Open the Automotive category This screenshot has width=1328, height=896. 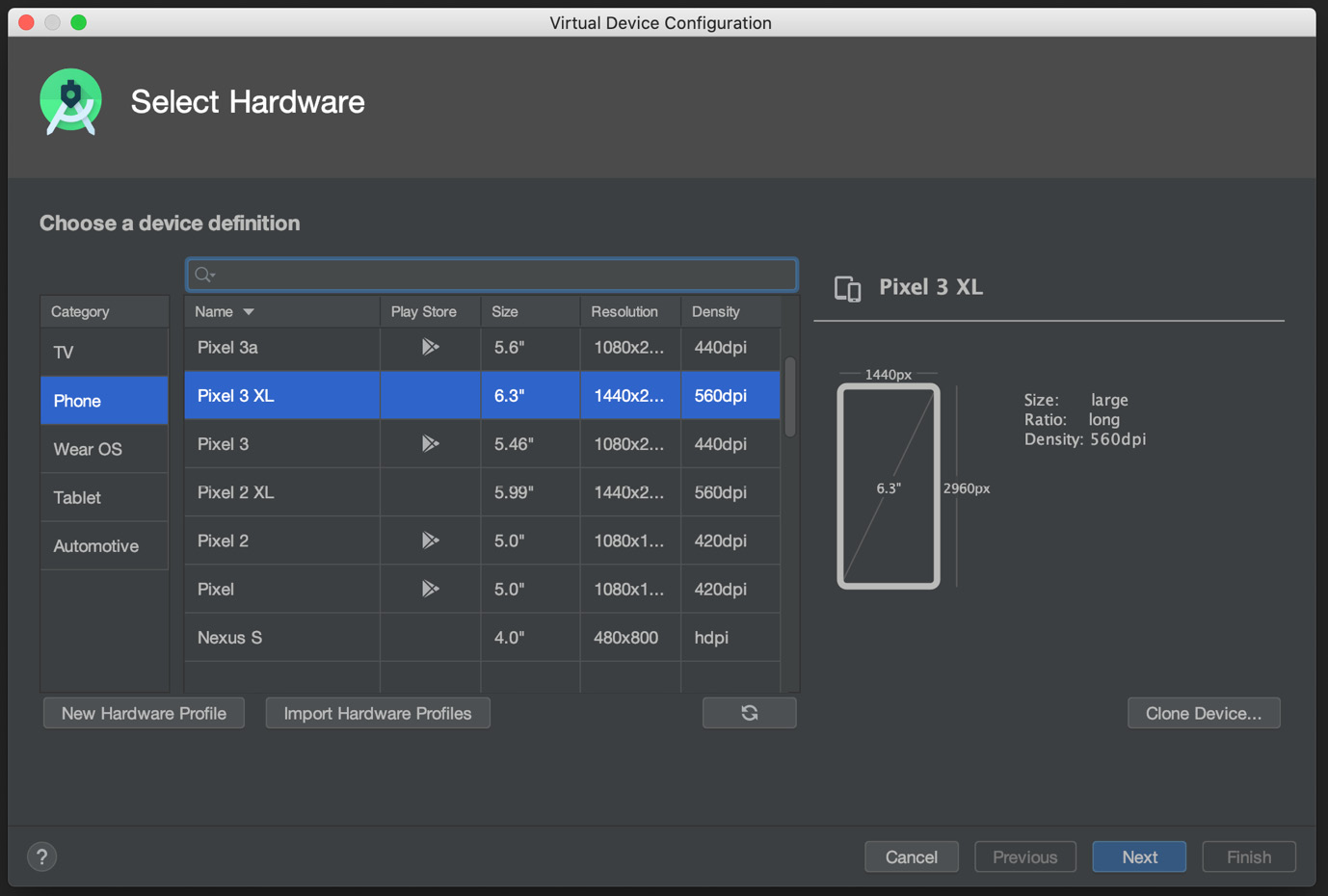(x=104, y=545)
